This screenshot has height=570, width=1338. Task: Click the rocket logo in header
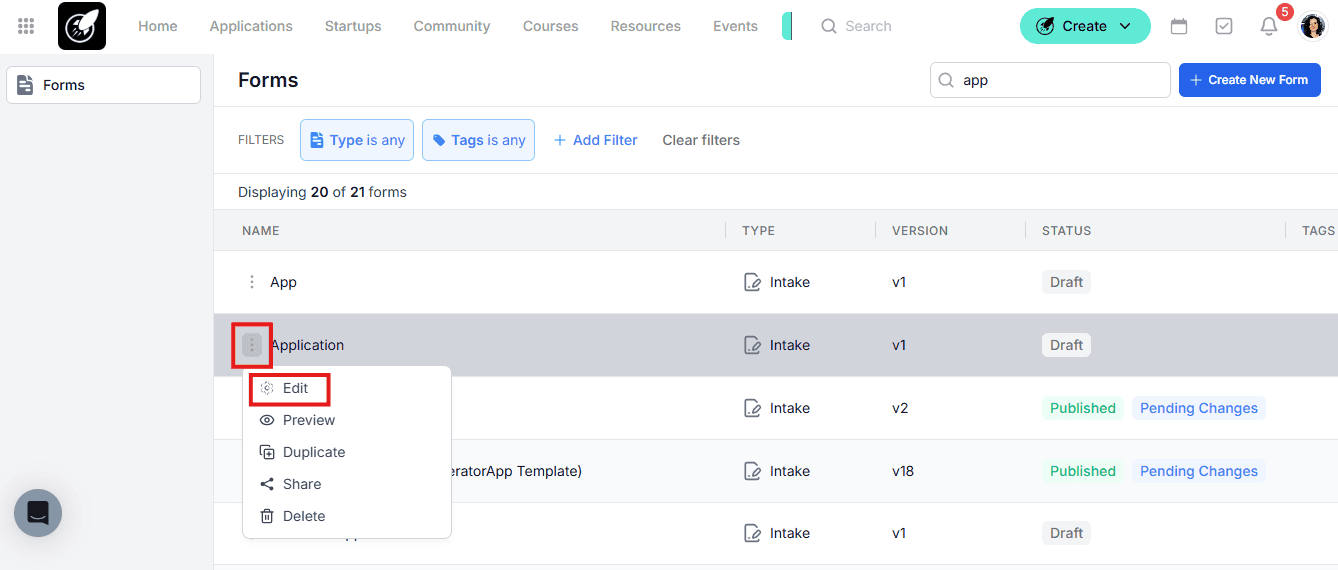click(x=82, y=27)
